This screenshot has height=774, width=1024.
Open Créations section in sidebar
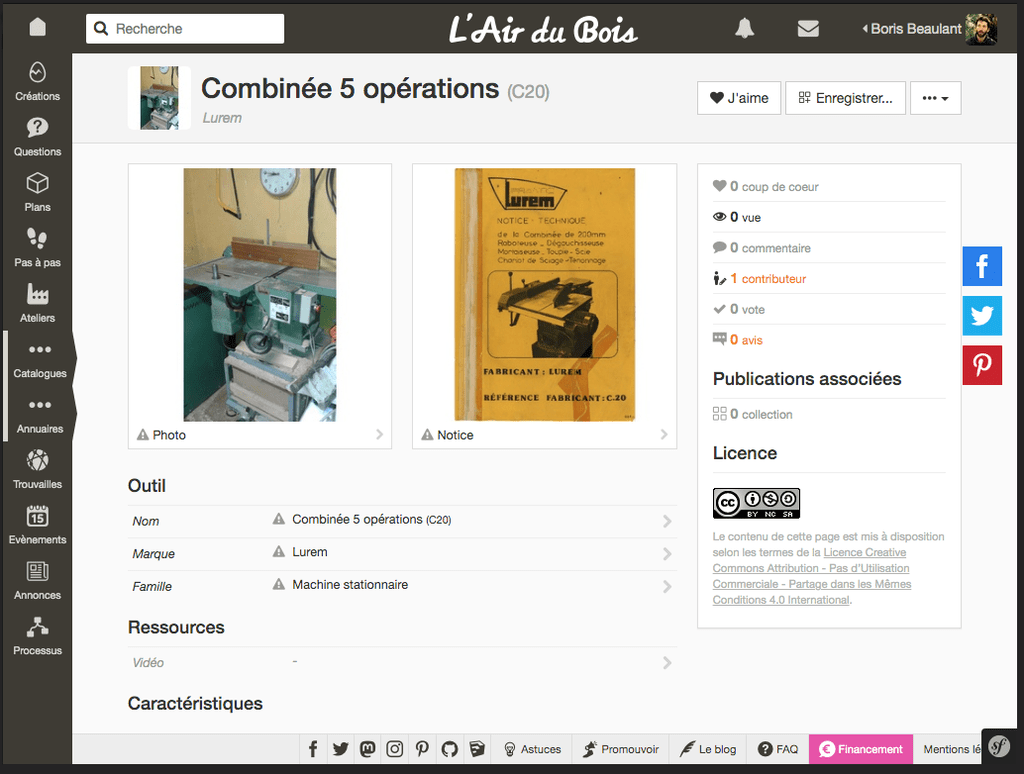37,81
